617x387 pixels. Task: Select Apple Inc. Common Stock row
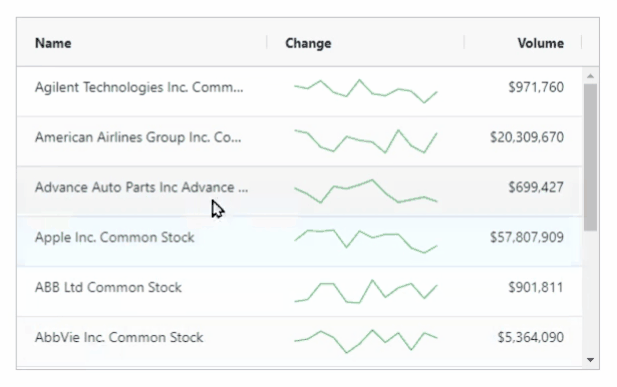tap(299, 241)
